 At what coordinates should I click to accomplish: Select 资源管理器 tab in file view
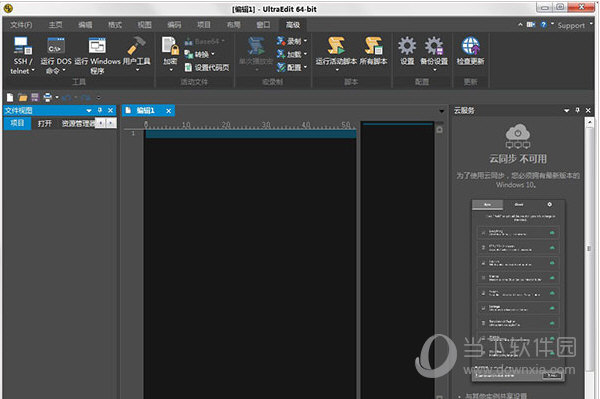click(78, 123)
